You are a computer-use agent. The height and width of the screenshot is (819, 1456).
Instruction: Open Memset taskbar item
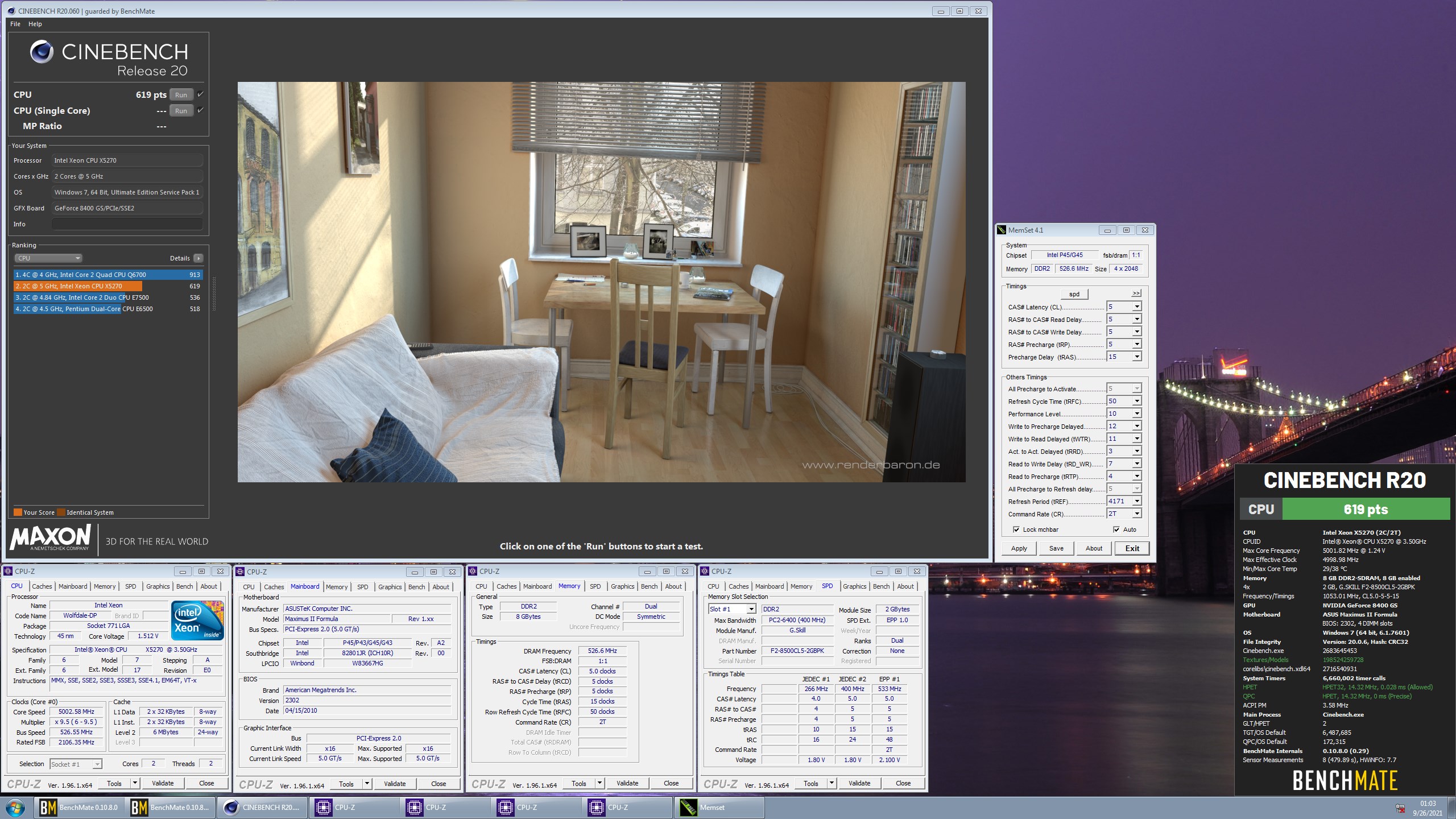719,807
